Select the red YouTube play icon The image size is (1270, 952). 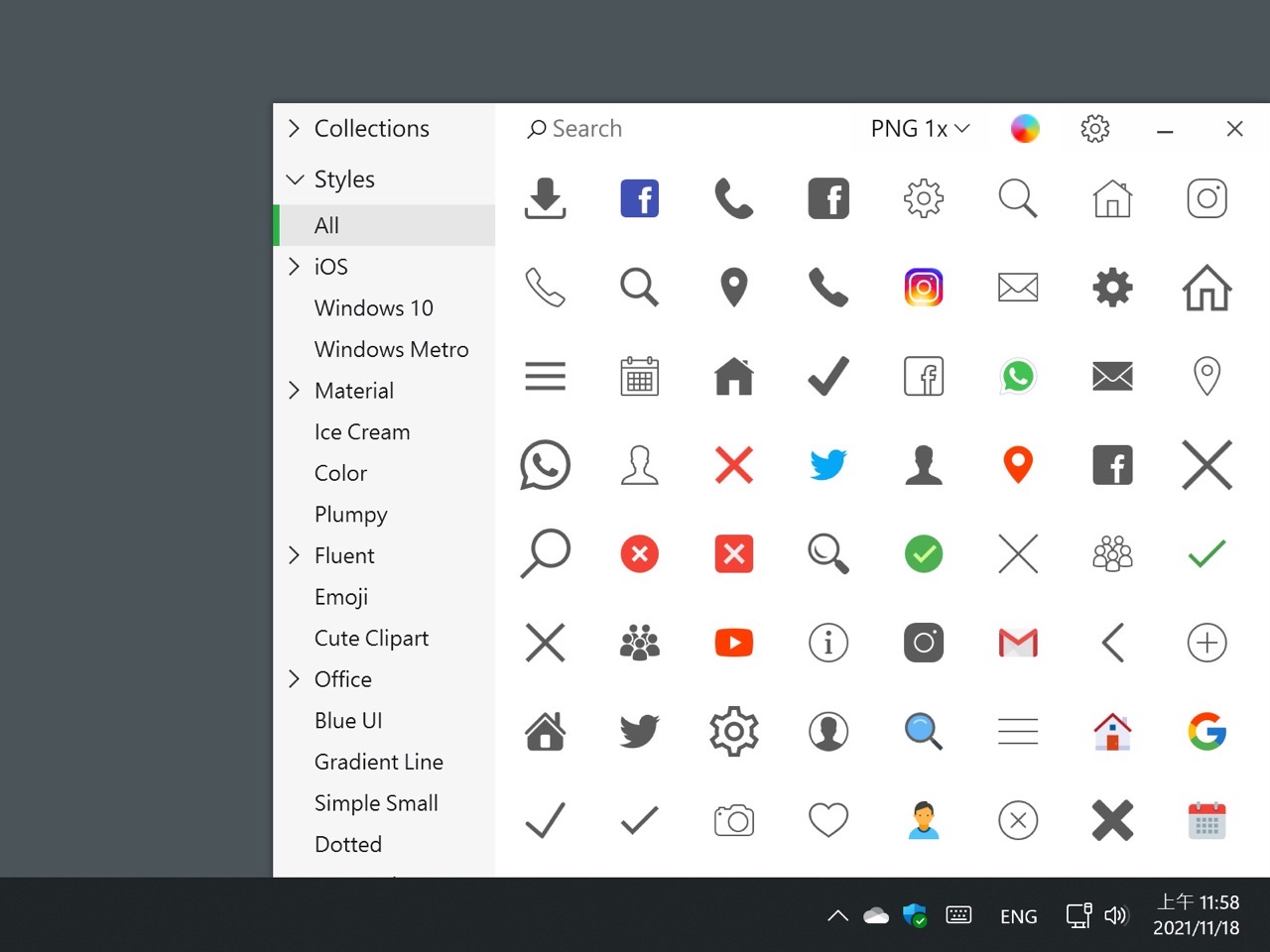pos(734,643)
